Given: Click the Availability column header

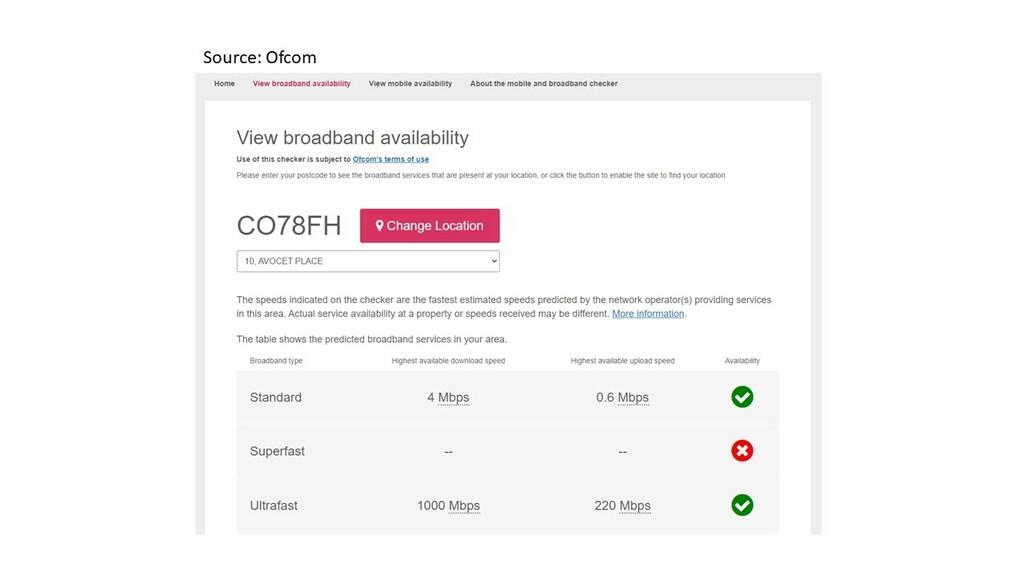Looking at the screenshot, I should (x=742, y=361).
